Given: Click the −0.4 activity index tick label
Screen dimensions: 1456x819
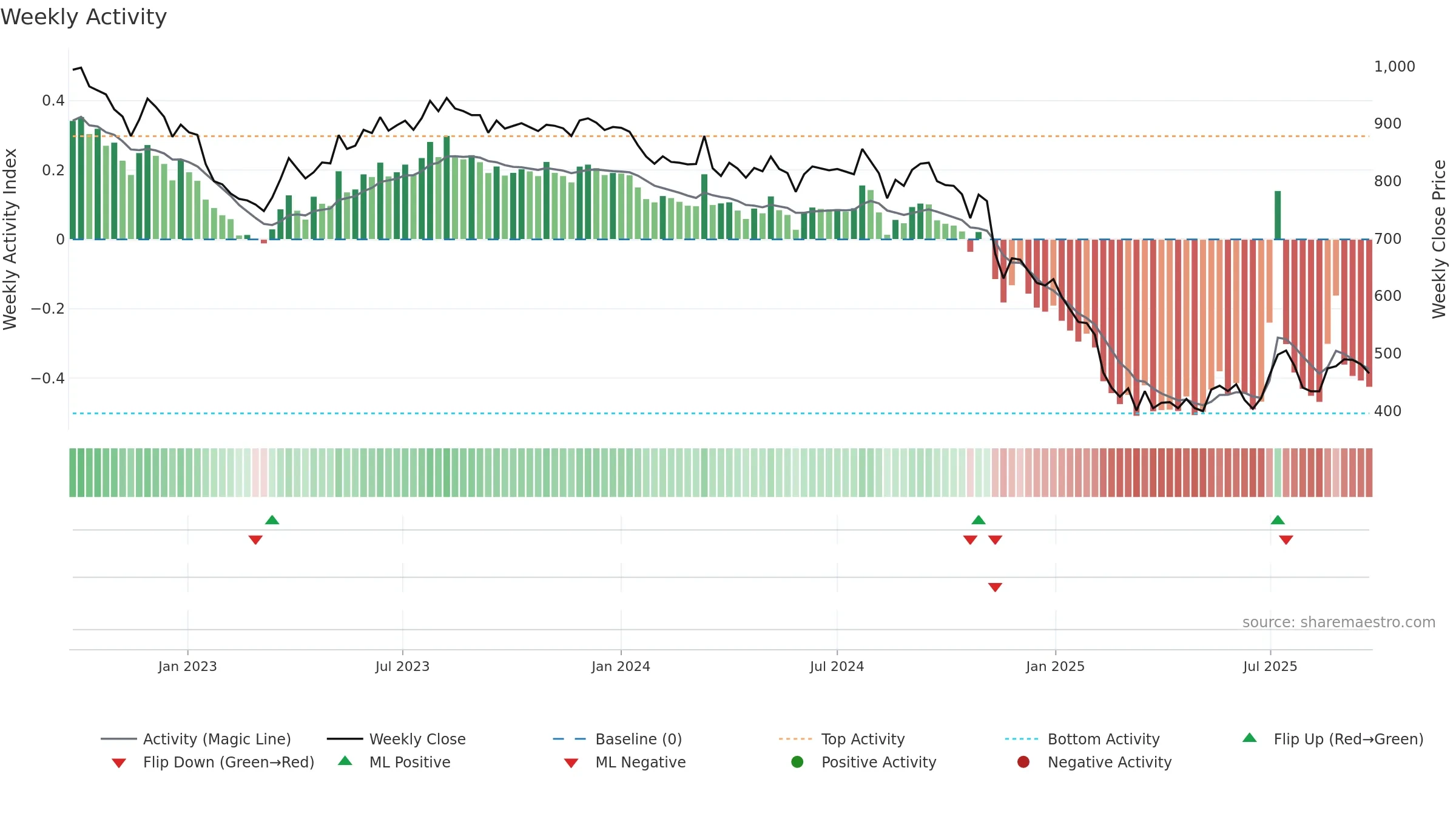Looking at the screenshot, I should point(48,378).
